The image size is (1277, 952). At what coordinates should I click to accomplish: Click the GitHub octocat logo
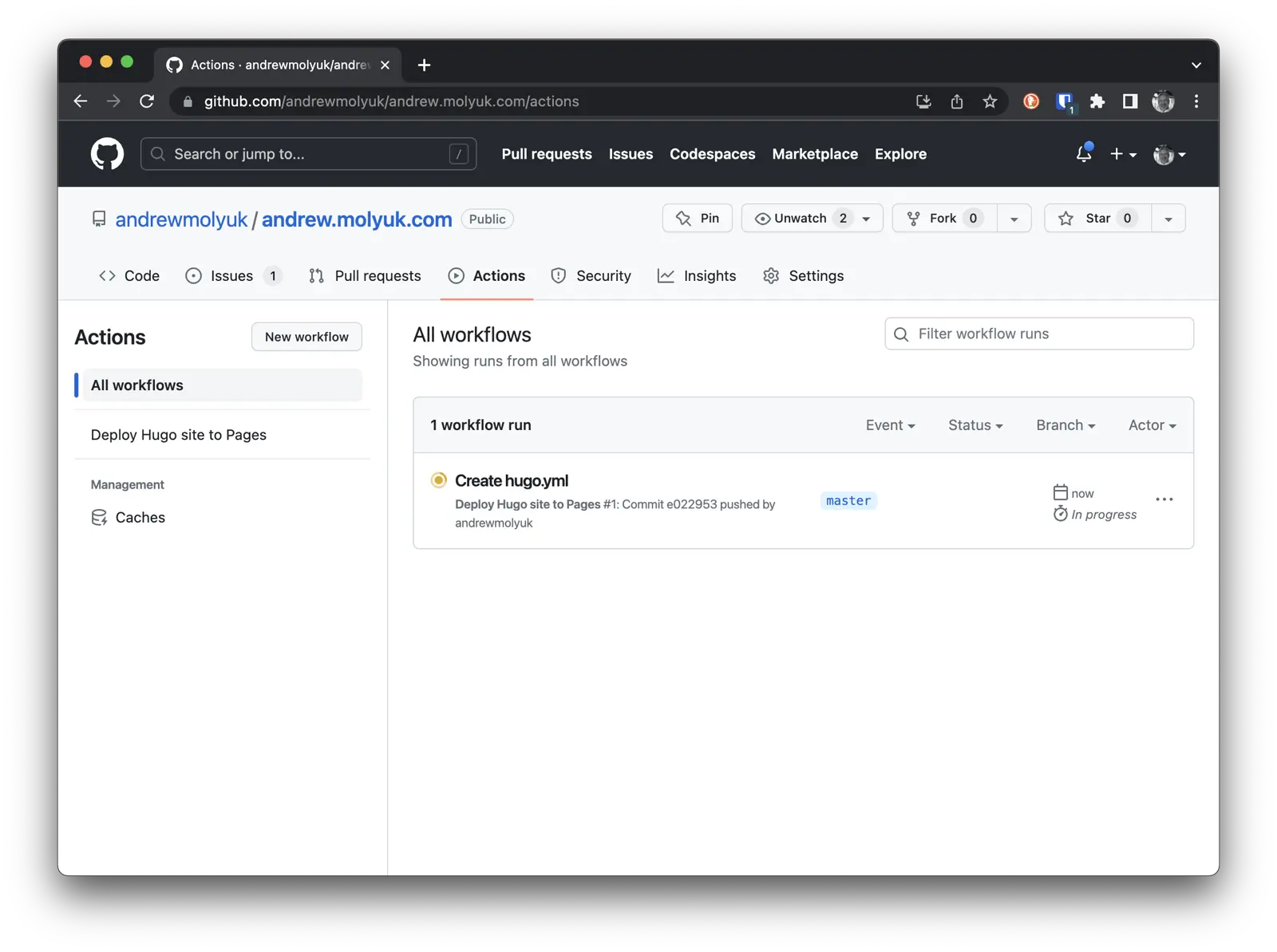[x=107, y=153]
